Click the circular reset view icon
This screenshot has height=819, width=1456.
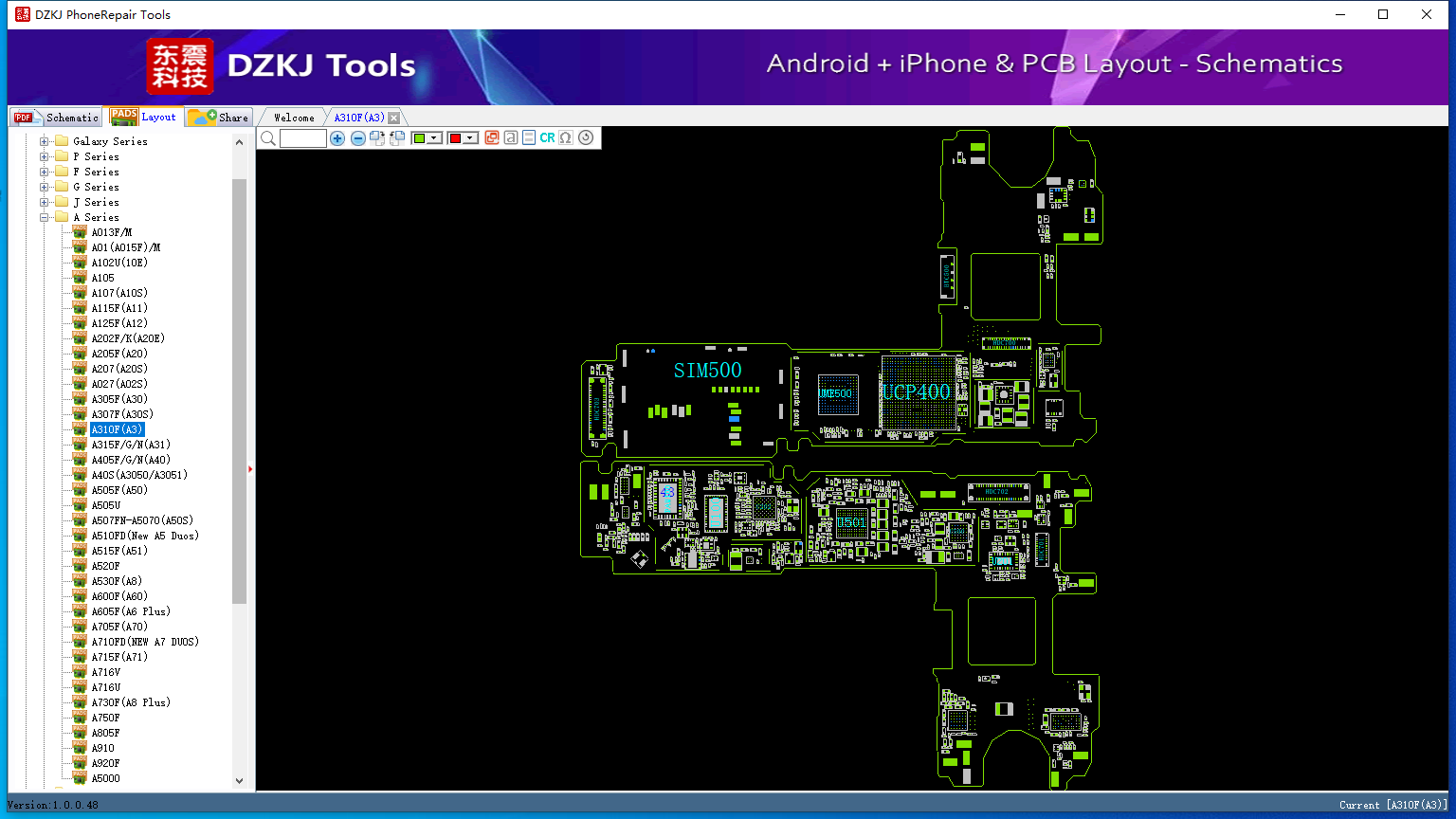point(586,138)
